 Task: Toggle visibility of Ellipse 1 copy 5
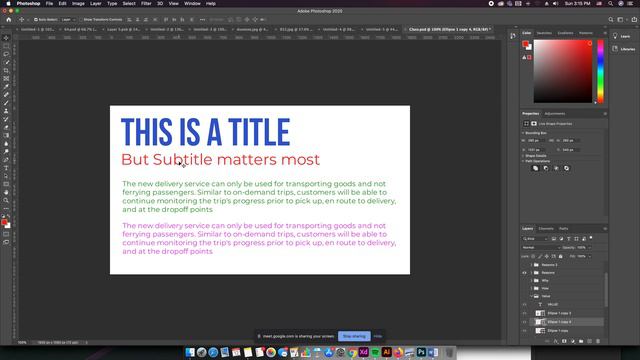click(524, 313)
